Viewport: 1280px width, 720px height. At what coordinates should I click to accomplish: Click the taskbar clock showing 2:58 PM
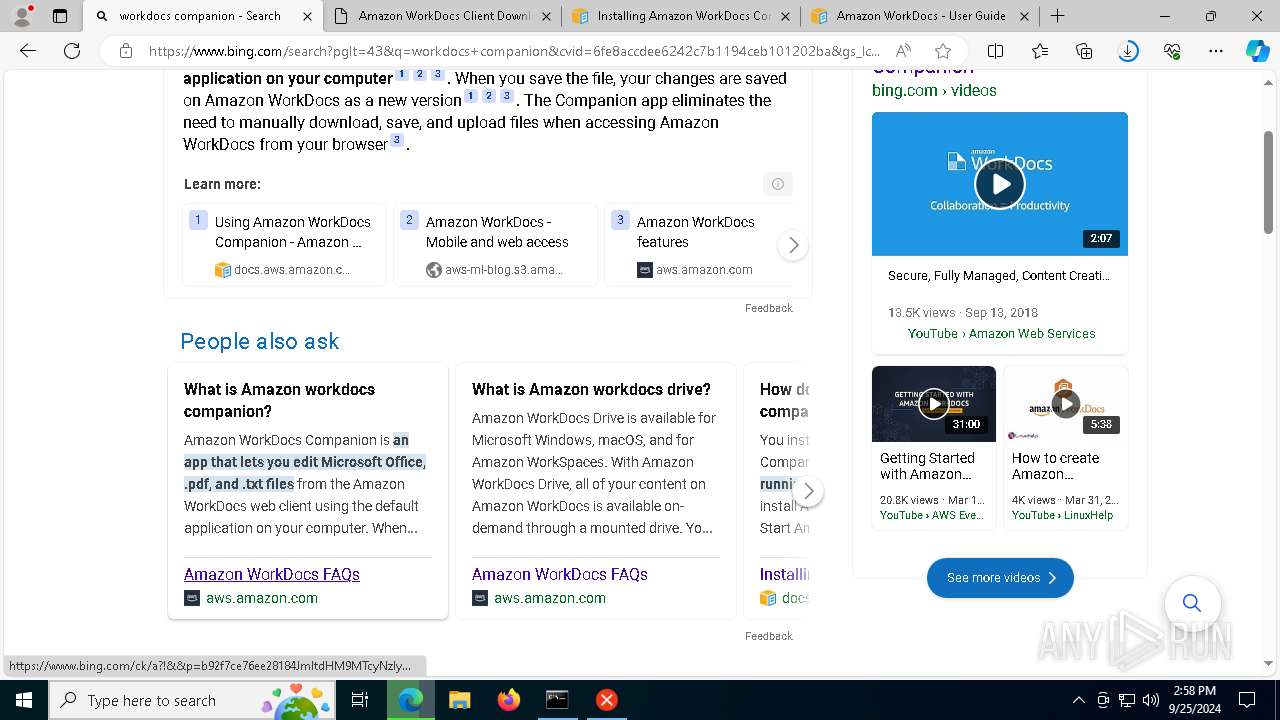point(1195,700)
